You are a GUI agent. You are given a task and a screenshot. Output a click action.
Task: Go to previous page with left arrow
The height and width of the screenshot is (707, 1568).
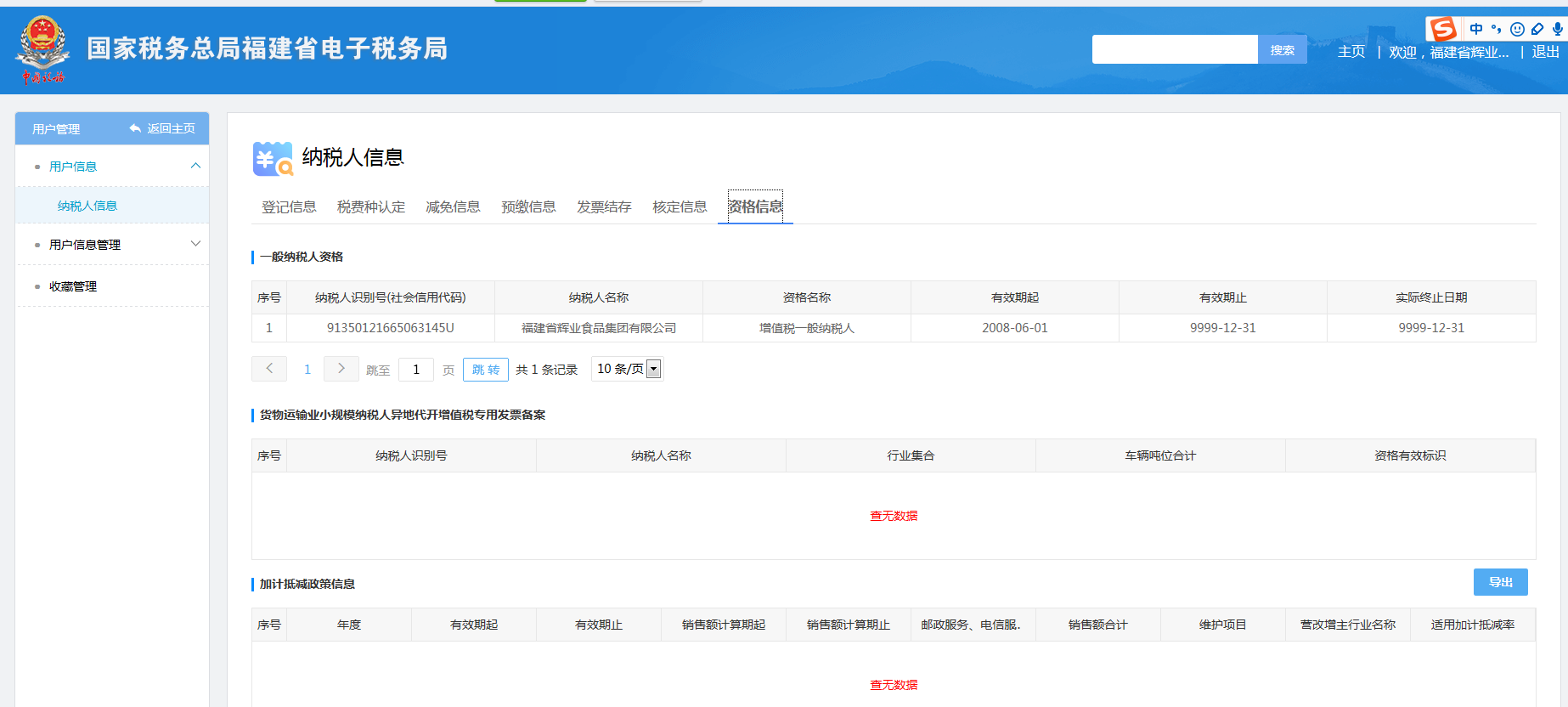pyautogui.click(x=269, y=369)
